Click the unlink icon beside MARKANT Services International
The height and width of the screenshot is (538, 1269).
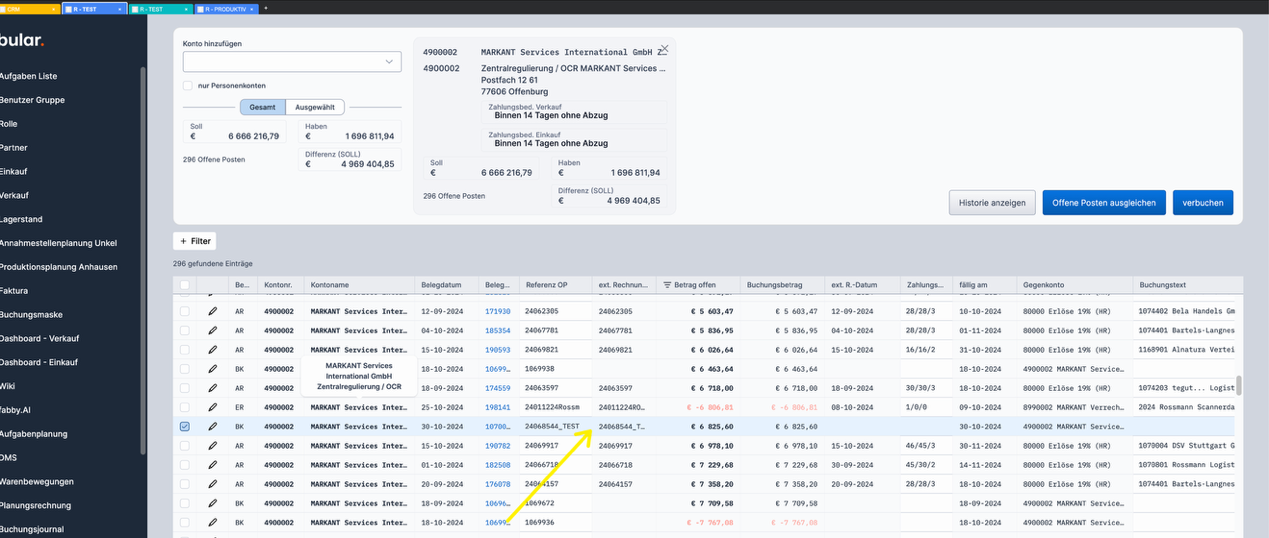(662, 50)
